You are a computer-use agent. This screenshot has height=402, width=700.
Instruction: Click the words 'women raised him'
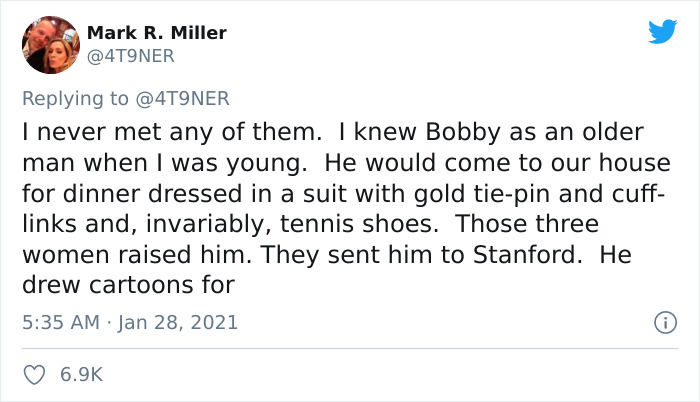tap(133, 254)
